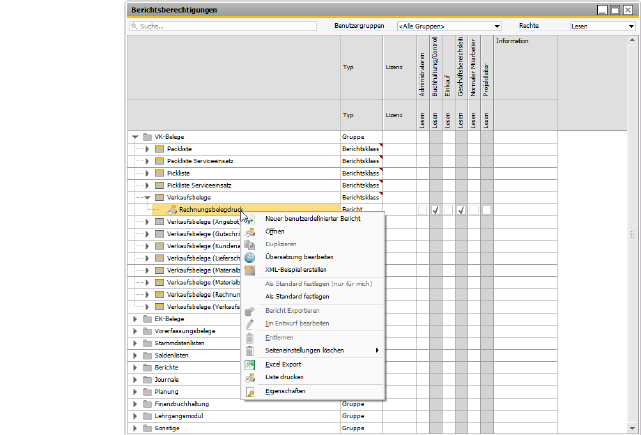641x435 pixels.
Task: Select the Verkaufsbelege (Gutschrift row
Action: pyautogui.click(x=203, y=234)
